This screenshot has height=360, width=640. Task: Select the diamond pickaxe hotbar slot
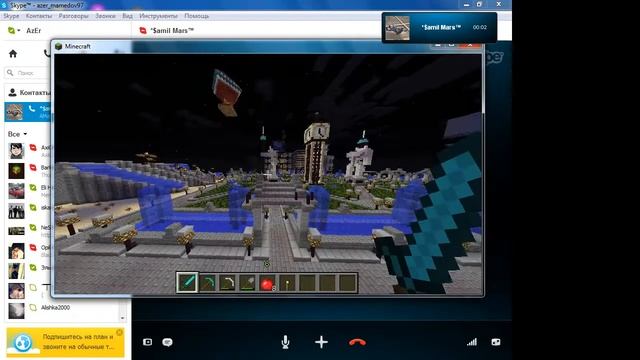pyautogui.click(x=207, y=282)
